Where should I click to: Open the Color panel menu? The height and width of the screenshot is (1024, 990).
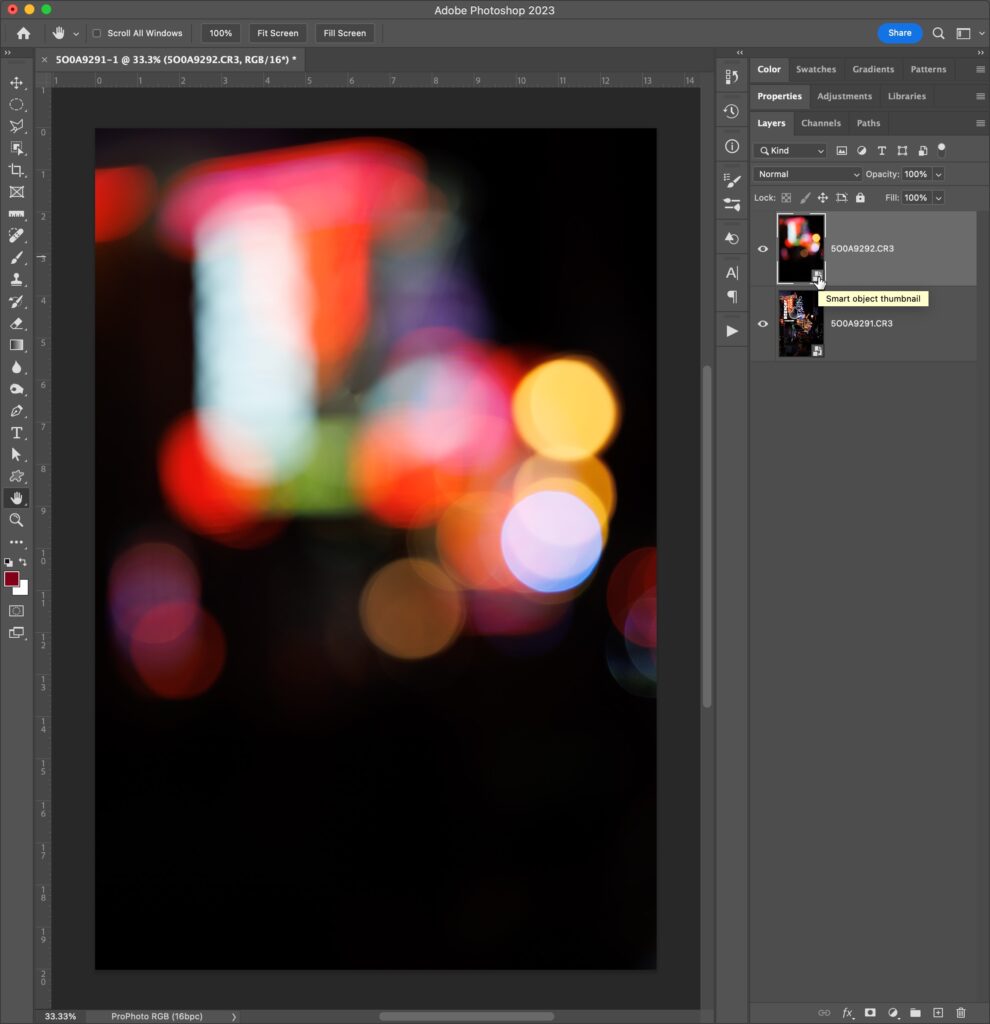coord(980,69)
